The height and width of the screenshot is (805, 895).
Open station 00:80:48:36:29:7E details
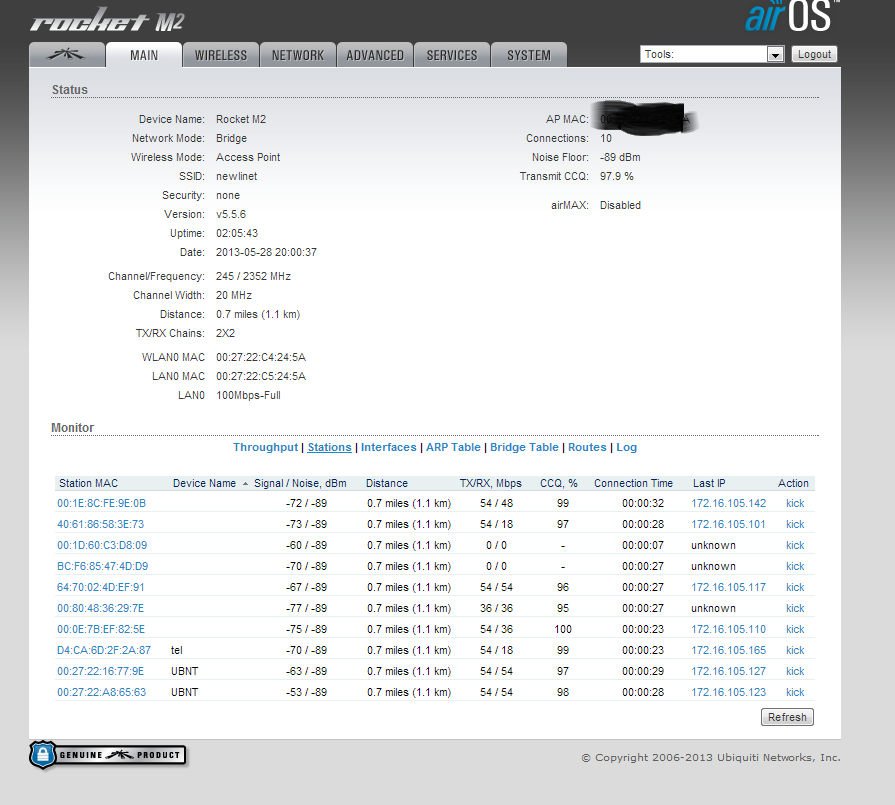(100, 608)
